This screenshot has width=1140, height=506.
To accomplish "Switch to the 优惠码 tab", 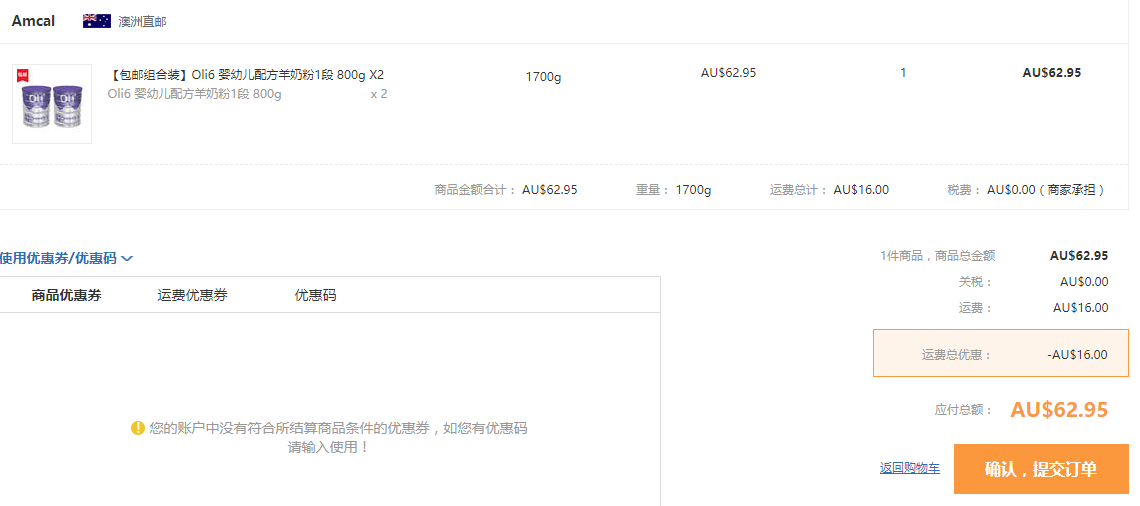I will (x=316, y=295).
